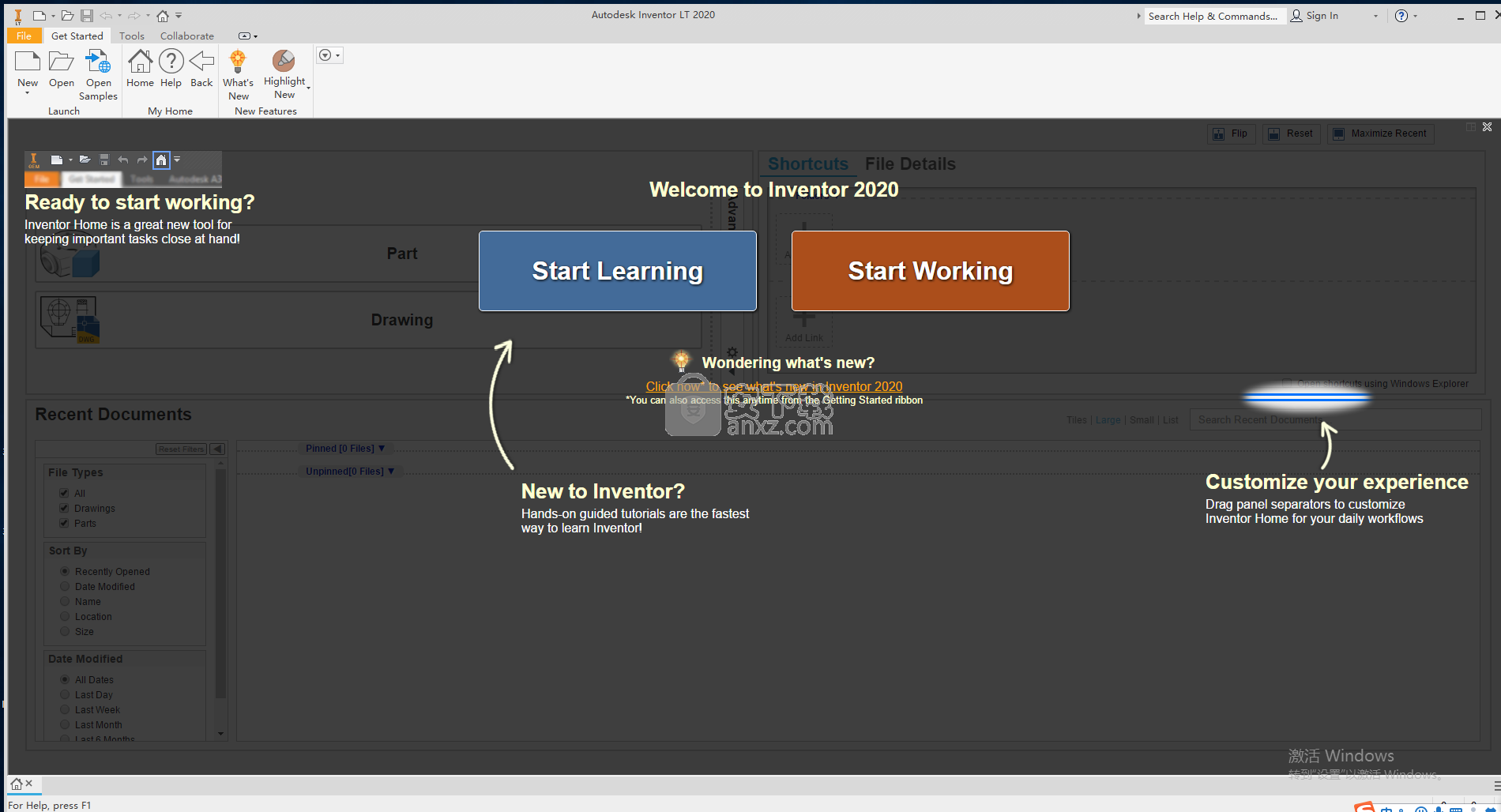
Task: Expand the Help dropdown arrow in title bar
Action: click(x=1415, y=16)
